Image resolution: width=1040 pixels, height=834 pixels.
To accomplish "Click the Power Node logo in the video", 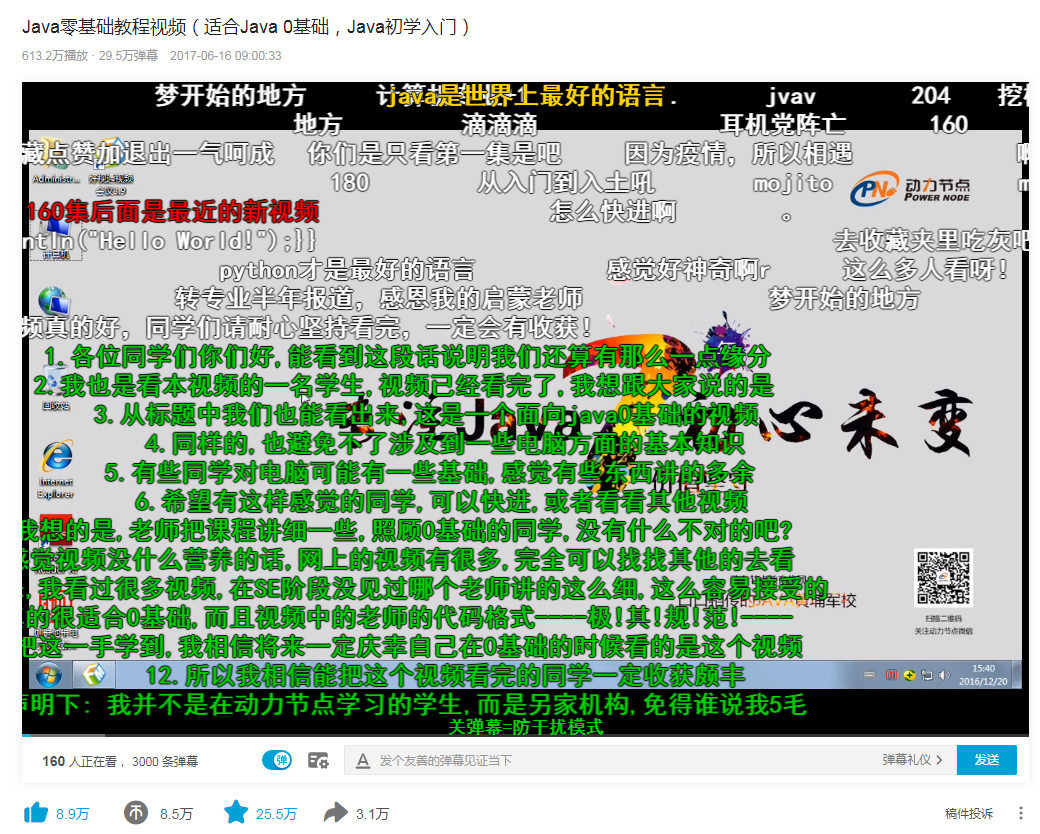I will click(x=911, y=188).
